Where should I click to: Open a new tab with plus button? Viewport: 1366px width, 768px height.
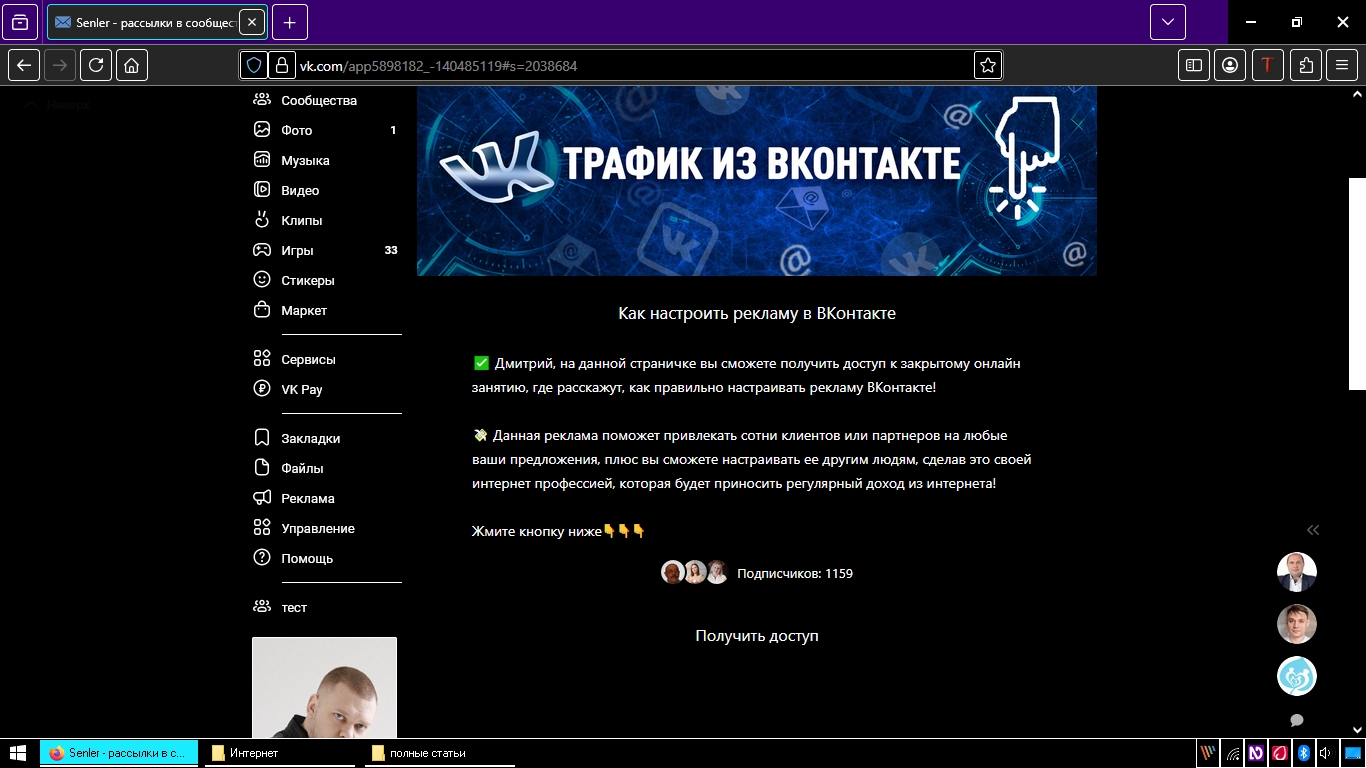point(290,22)
